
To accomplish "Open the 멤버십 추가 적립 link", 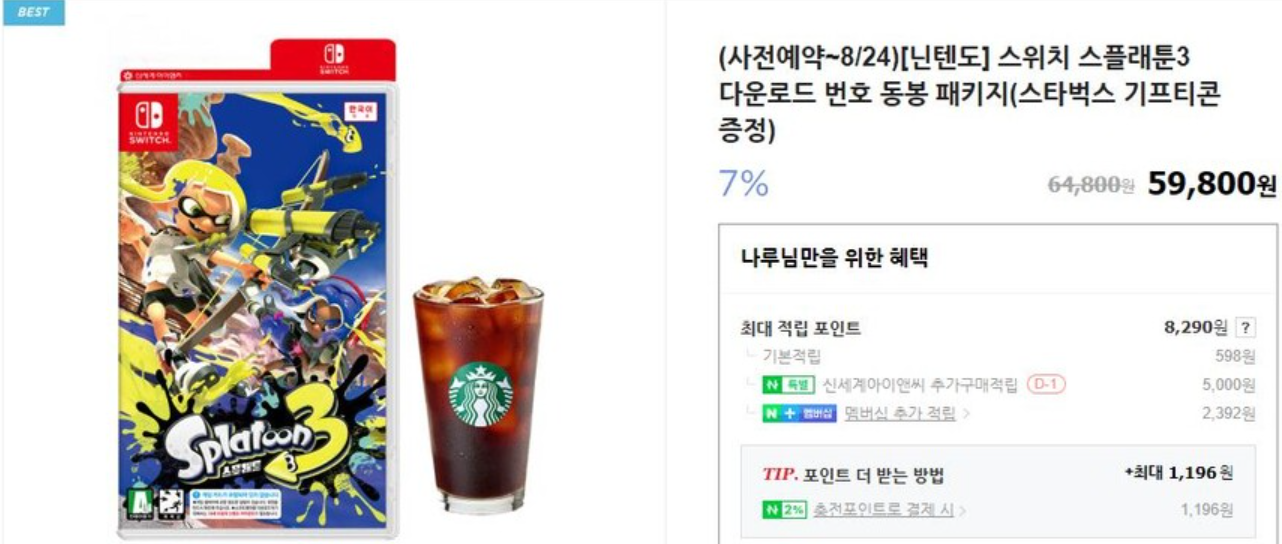I will [x=900, y=413].
